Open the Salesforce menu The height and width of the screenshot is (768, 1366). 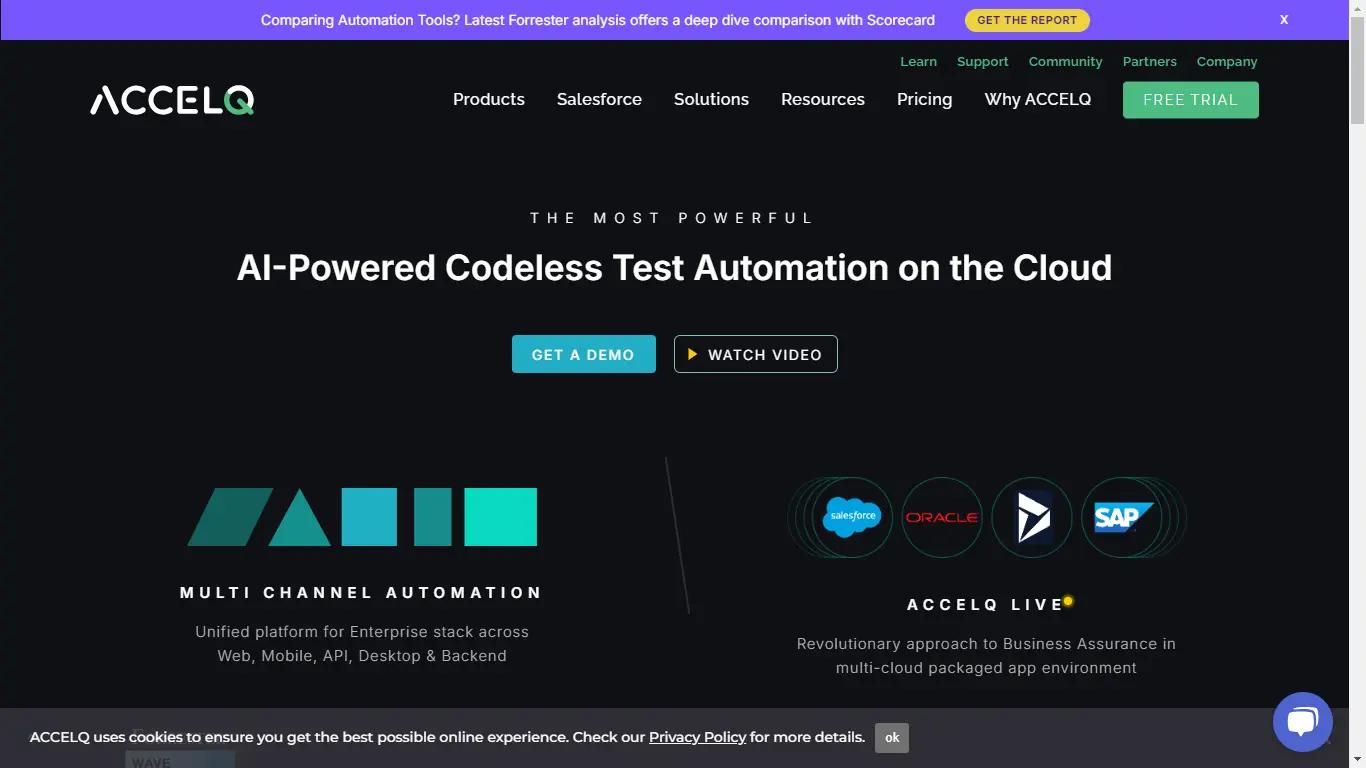pyautogui.click(x=599, y=99)
